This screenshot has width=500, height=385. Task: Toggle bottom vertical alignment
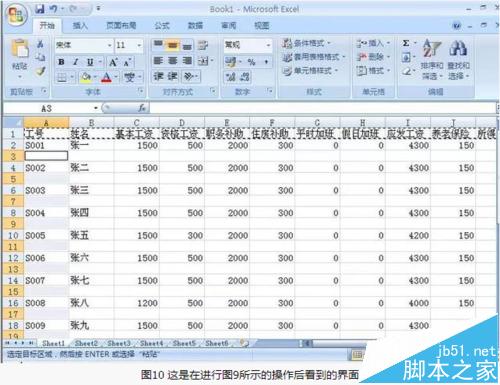pos(187,45)
